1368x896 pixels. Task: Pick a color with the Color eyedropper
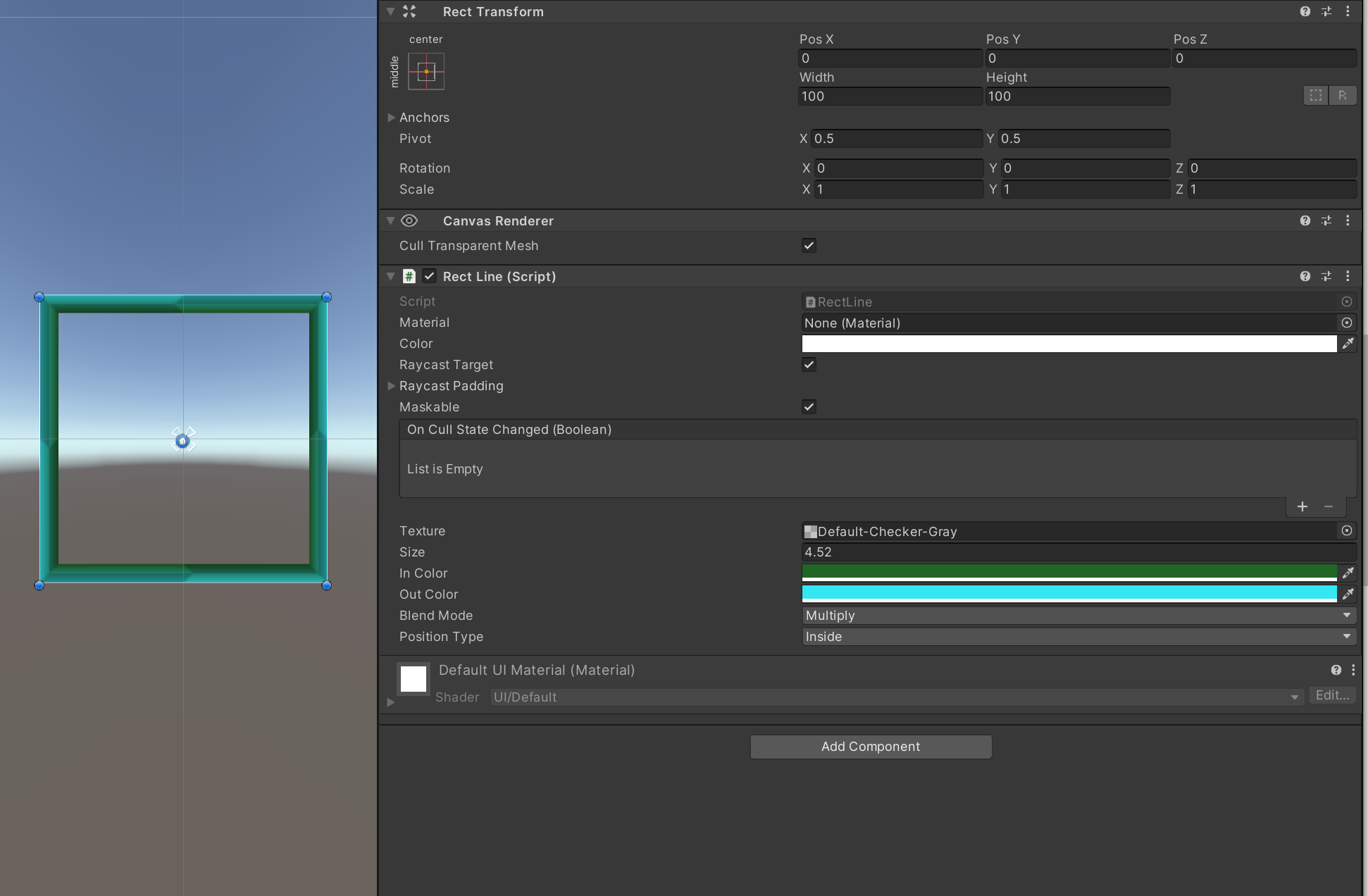(1349, 344)
